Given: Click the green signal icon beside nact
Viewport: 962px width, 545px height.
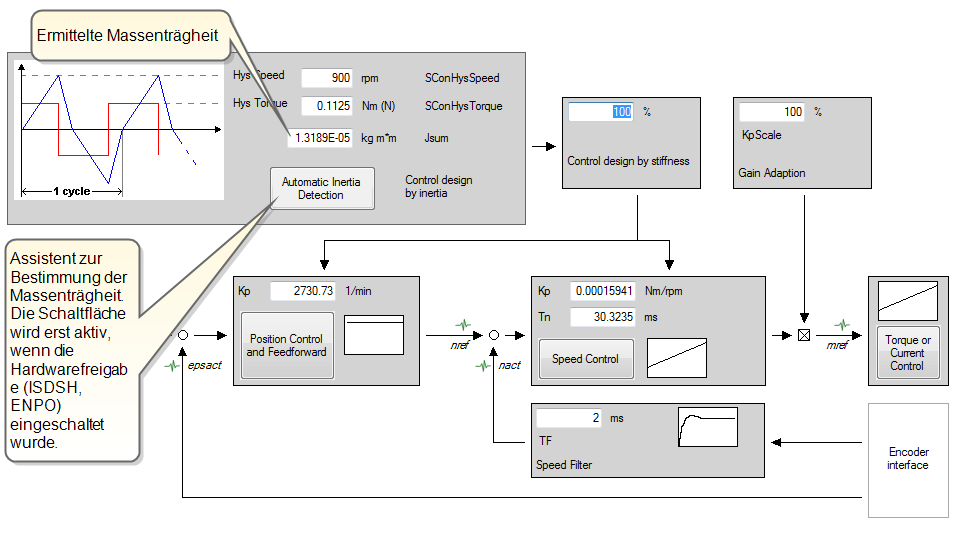Looking at the screenshot, I should [x=484, y=366].
